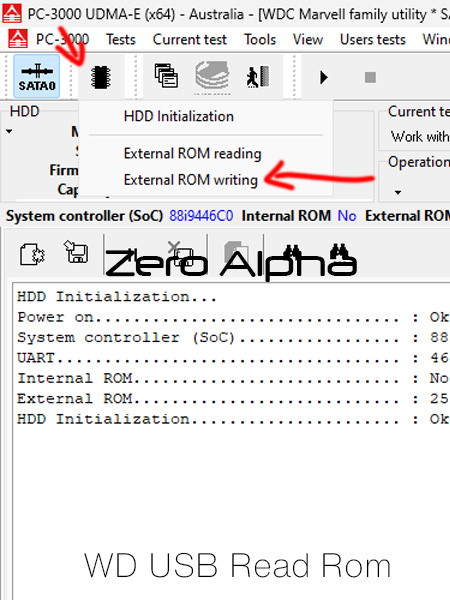Click the Internal ROM value No

(x=347, y=216)
